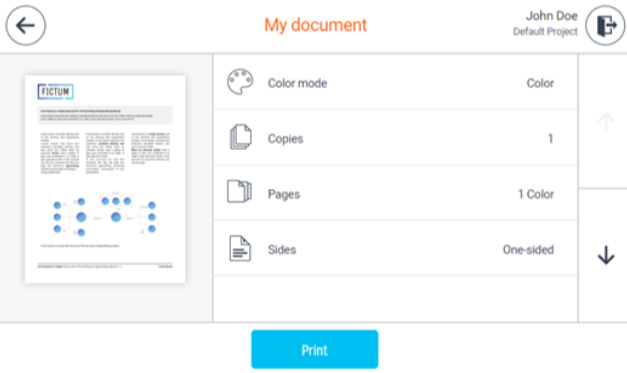This screenshot has width=627, height=373.
Task: Change the copies count value 1
Action: [x=551, y=138]
